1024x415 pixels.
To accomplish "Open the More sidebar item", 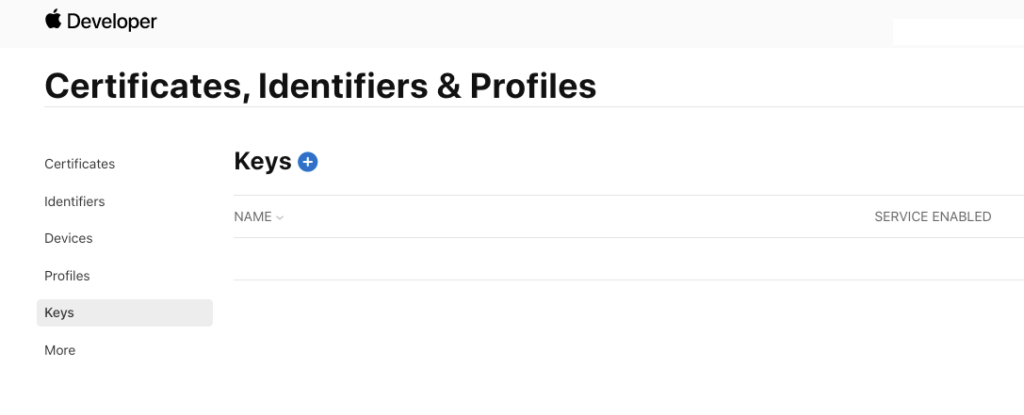I will click(x=60, y=350).
